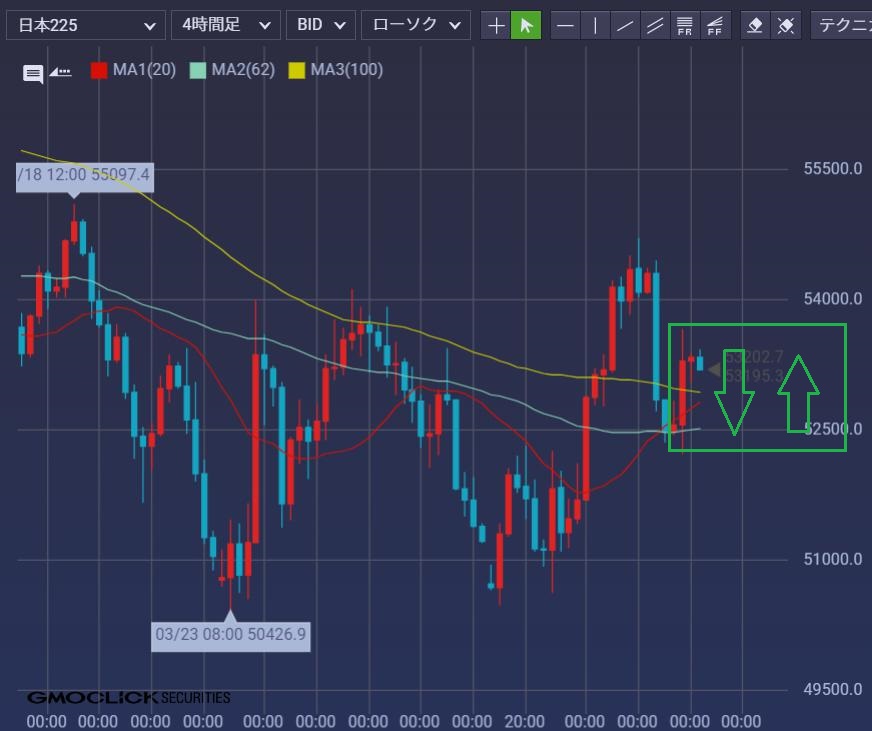Screen dimensions: 872x731
Task: Select the horizontal line drawing tool
Action: pos(566,25)
